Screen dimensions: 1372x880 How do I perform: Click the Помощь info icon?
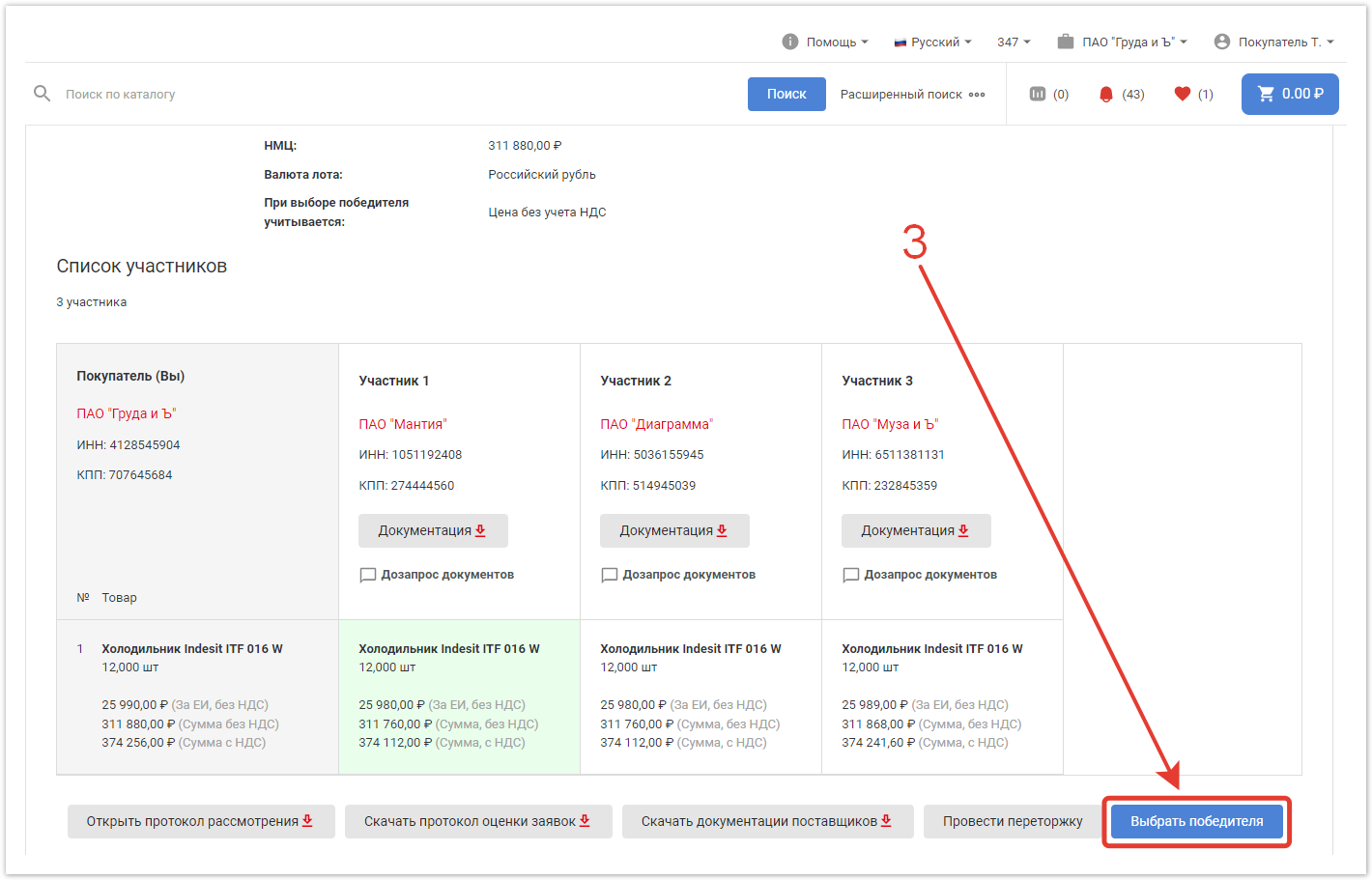pos(789,42)
